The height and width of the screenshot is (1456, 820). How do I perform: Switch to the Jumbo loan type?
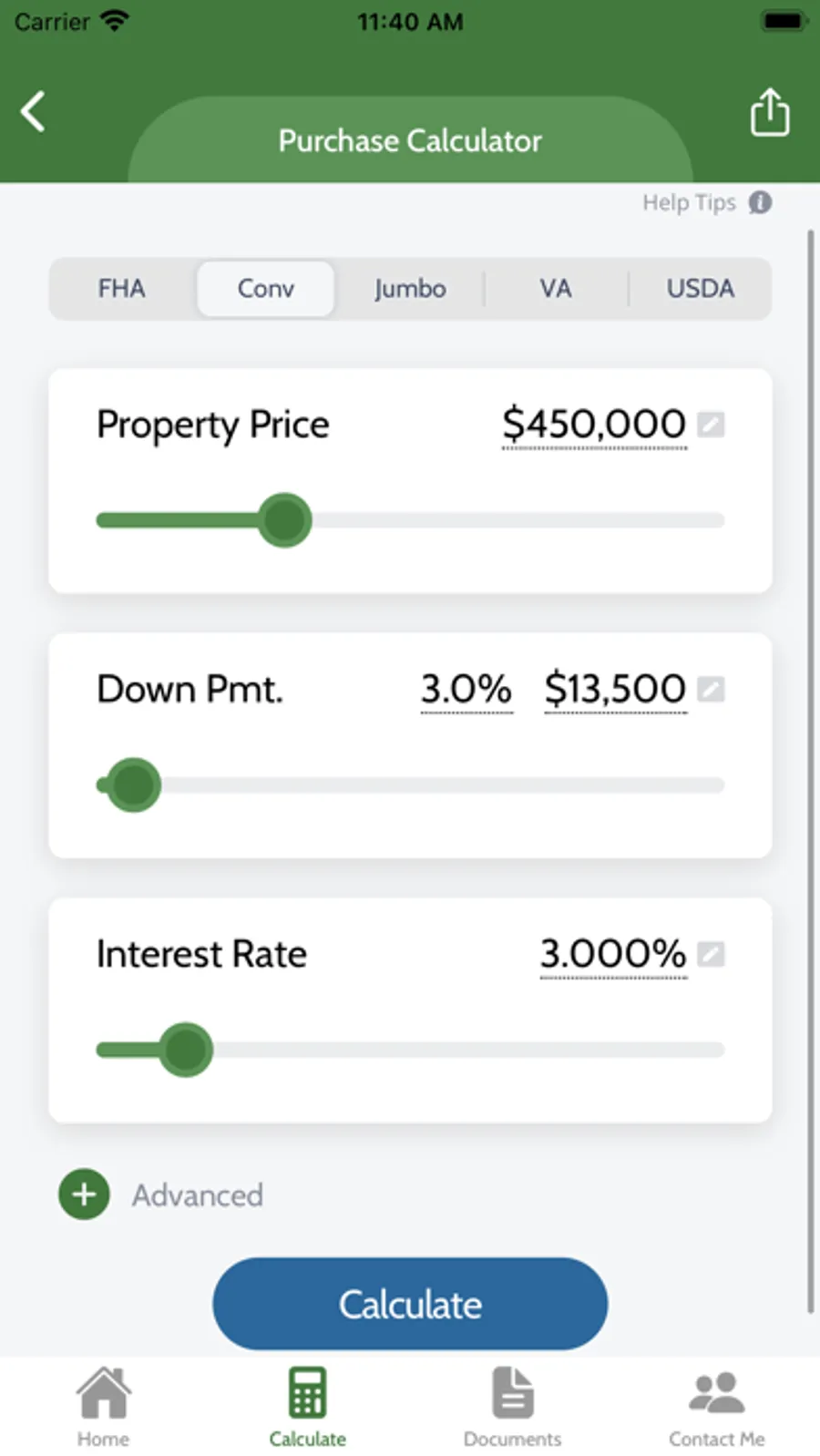coord(410,289)
